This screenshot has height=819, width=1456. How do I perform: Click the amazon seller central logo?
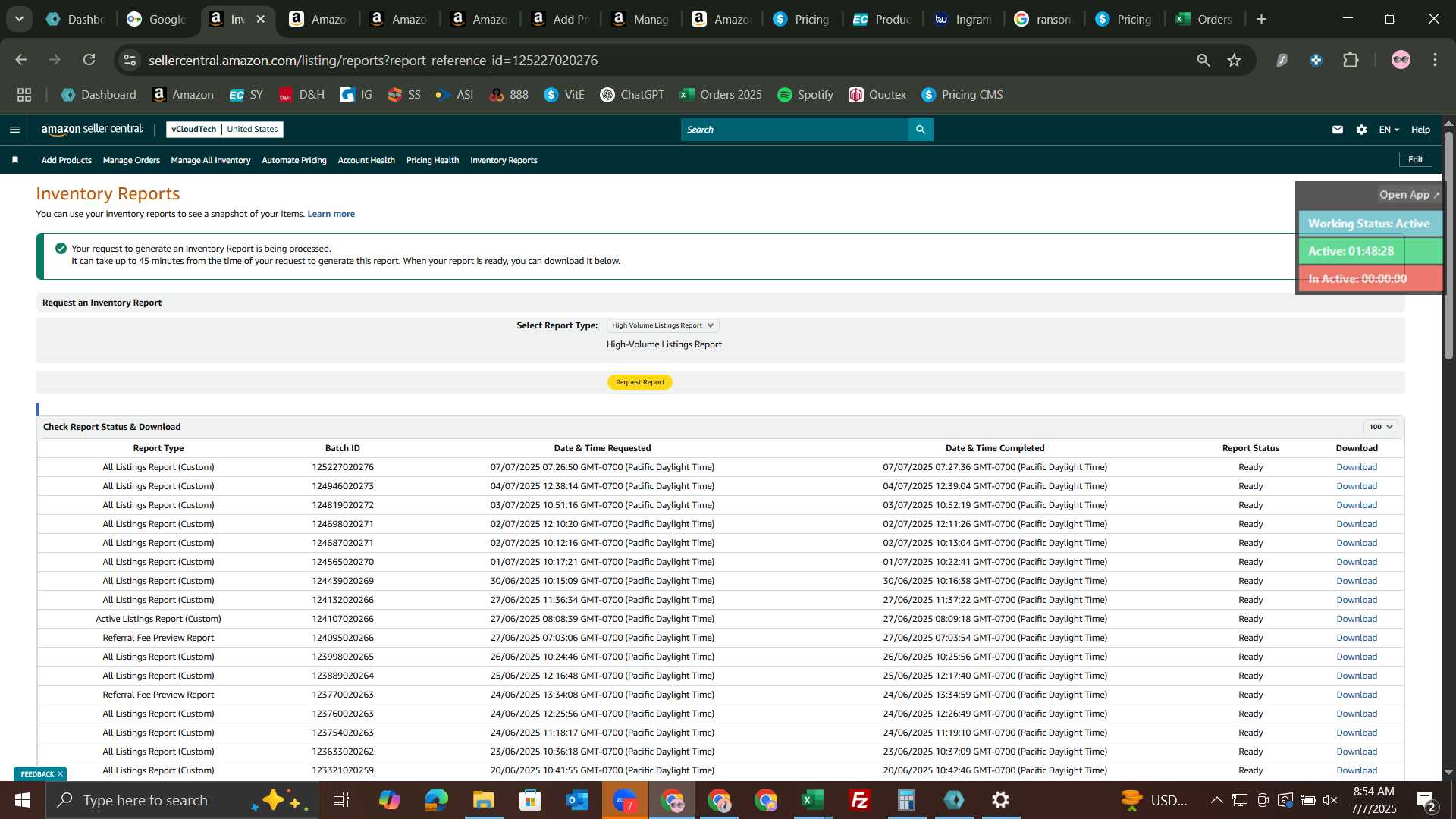[92, 130]
